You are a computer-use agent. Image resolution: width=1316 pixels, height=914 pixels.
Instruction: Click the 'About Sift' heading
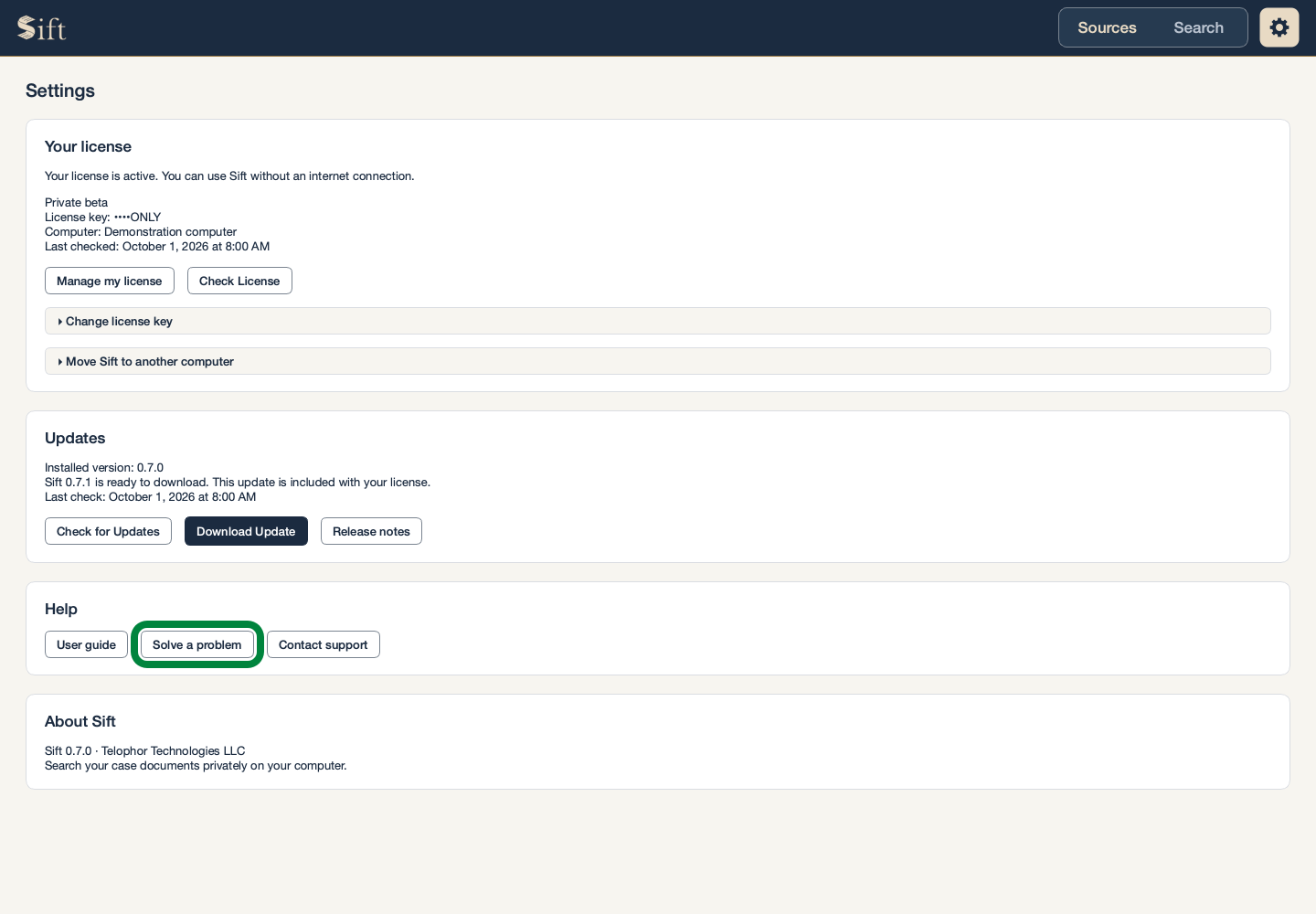point(80,721)
